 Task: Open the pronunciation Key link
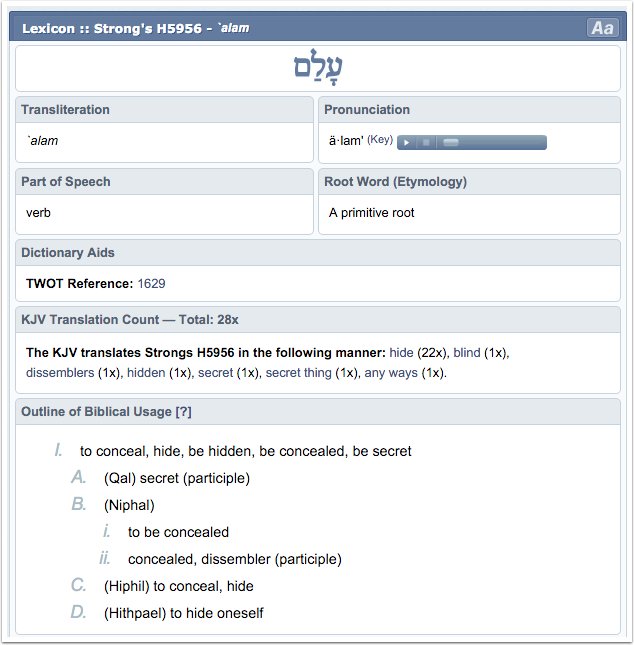point(380,140)
